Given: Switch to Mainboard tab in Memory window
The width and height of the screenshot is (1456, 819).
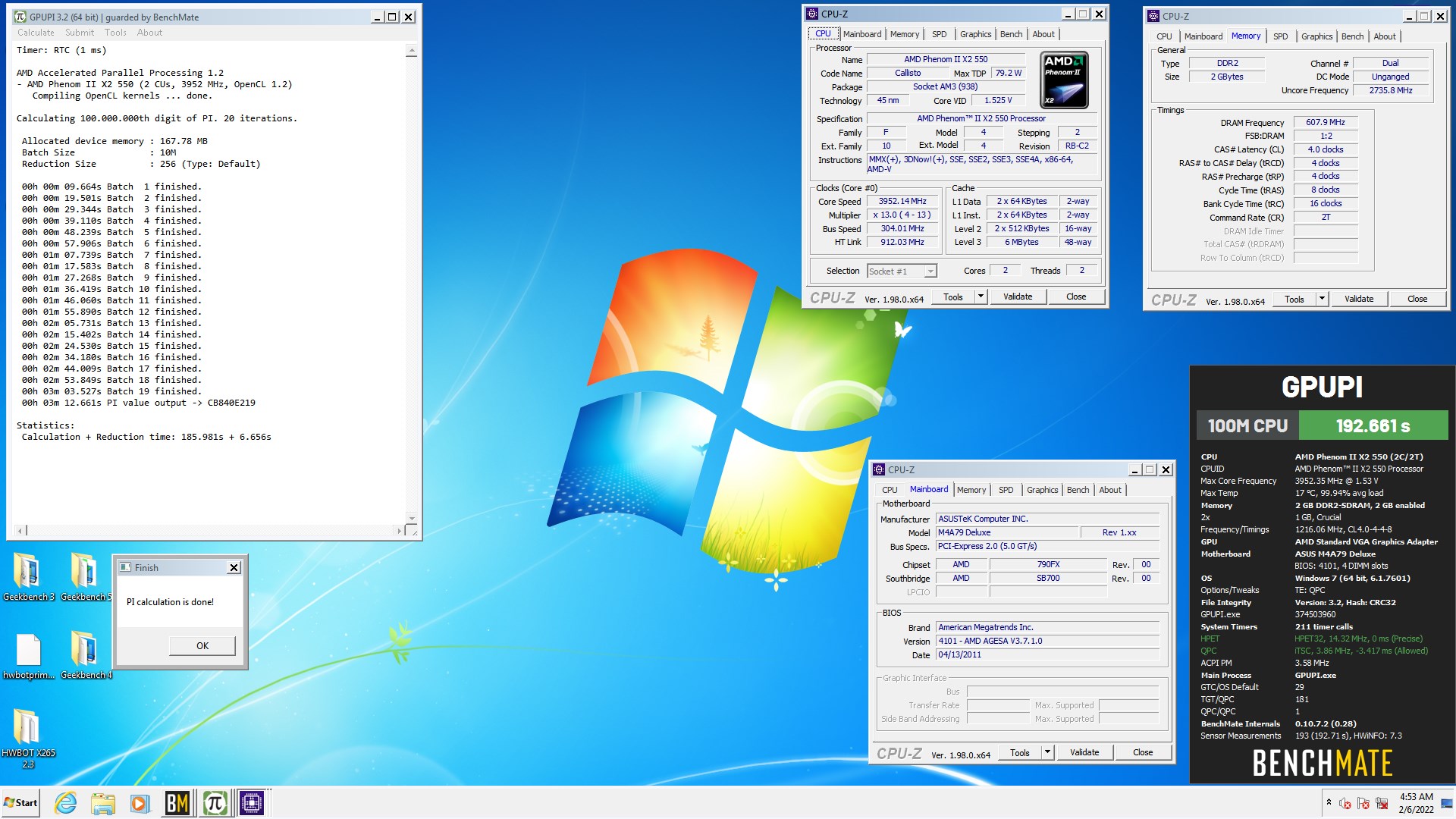Looking at the screenshot, I should (1203, 36).
